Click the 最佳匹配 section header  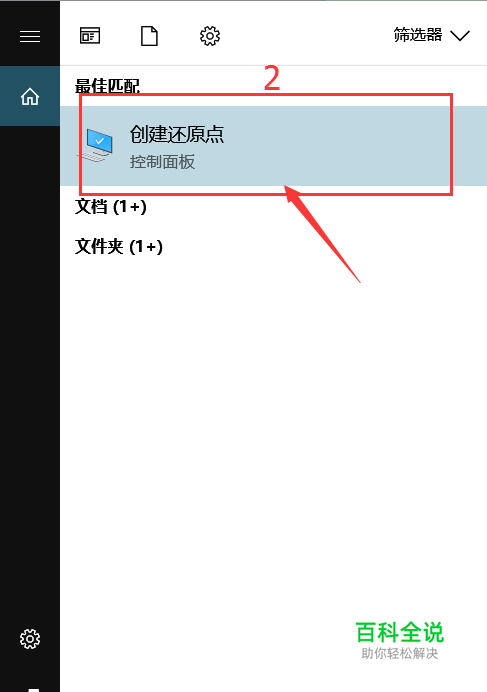[x=107, y=85]
